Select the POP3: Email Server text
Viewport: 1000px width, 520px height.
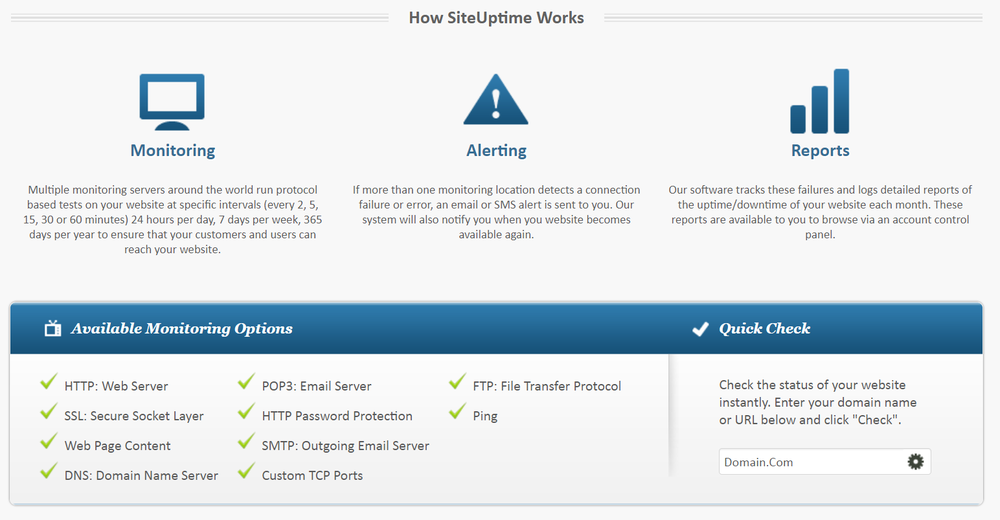[316, 386]
